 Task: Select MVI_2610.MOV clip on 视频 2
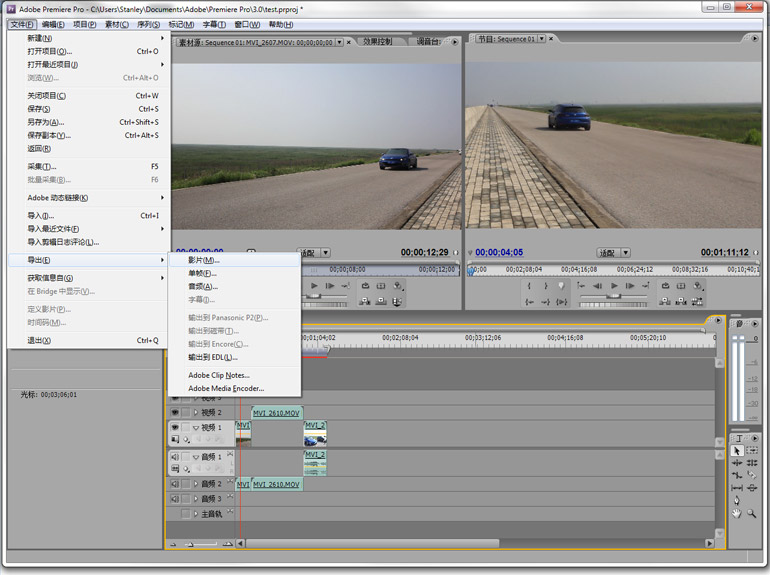(276, 413)
